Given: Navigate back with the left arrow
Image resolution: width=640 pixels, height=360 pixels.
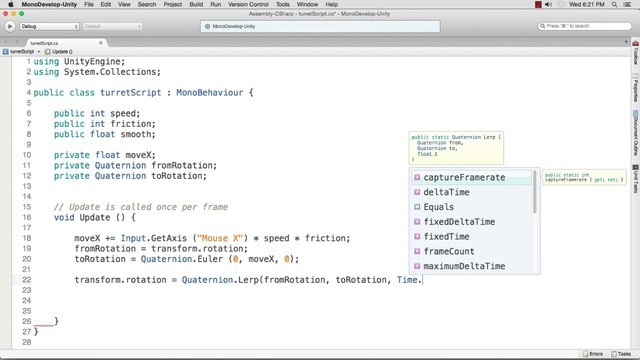Looking at the screenshot, I should tap(6, 42).
